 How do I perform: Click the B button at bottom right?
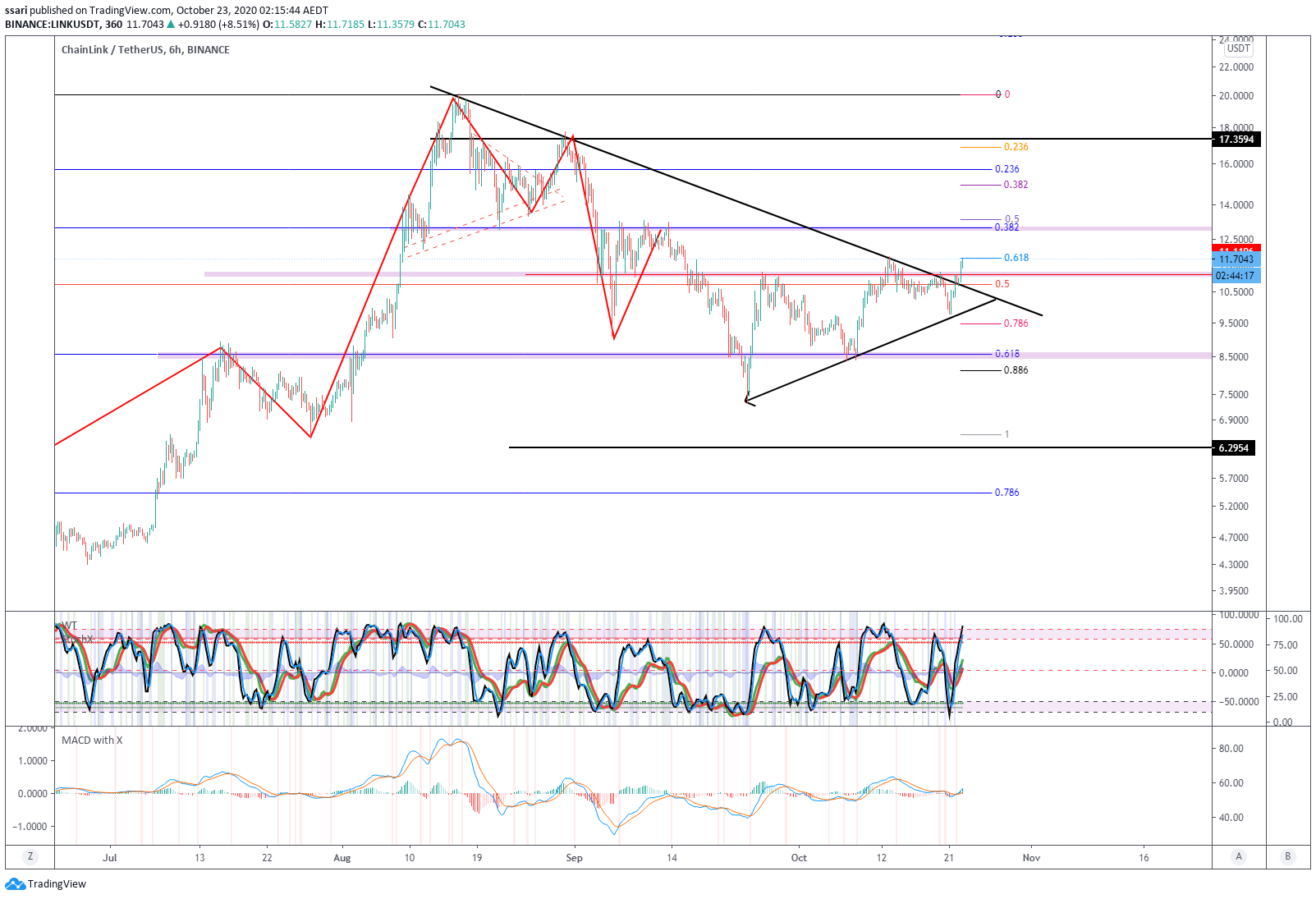tap(1287, 856)
